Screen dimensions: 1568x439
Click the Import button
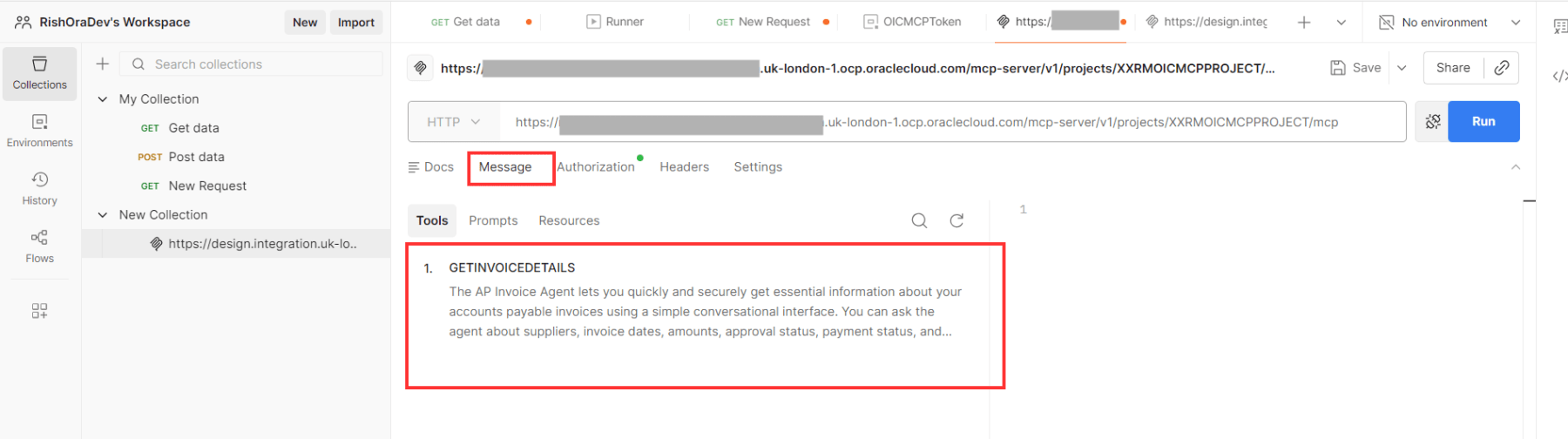click(x=355, y=23)
